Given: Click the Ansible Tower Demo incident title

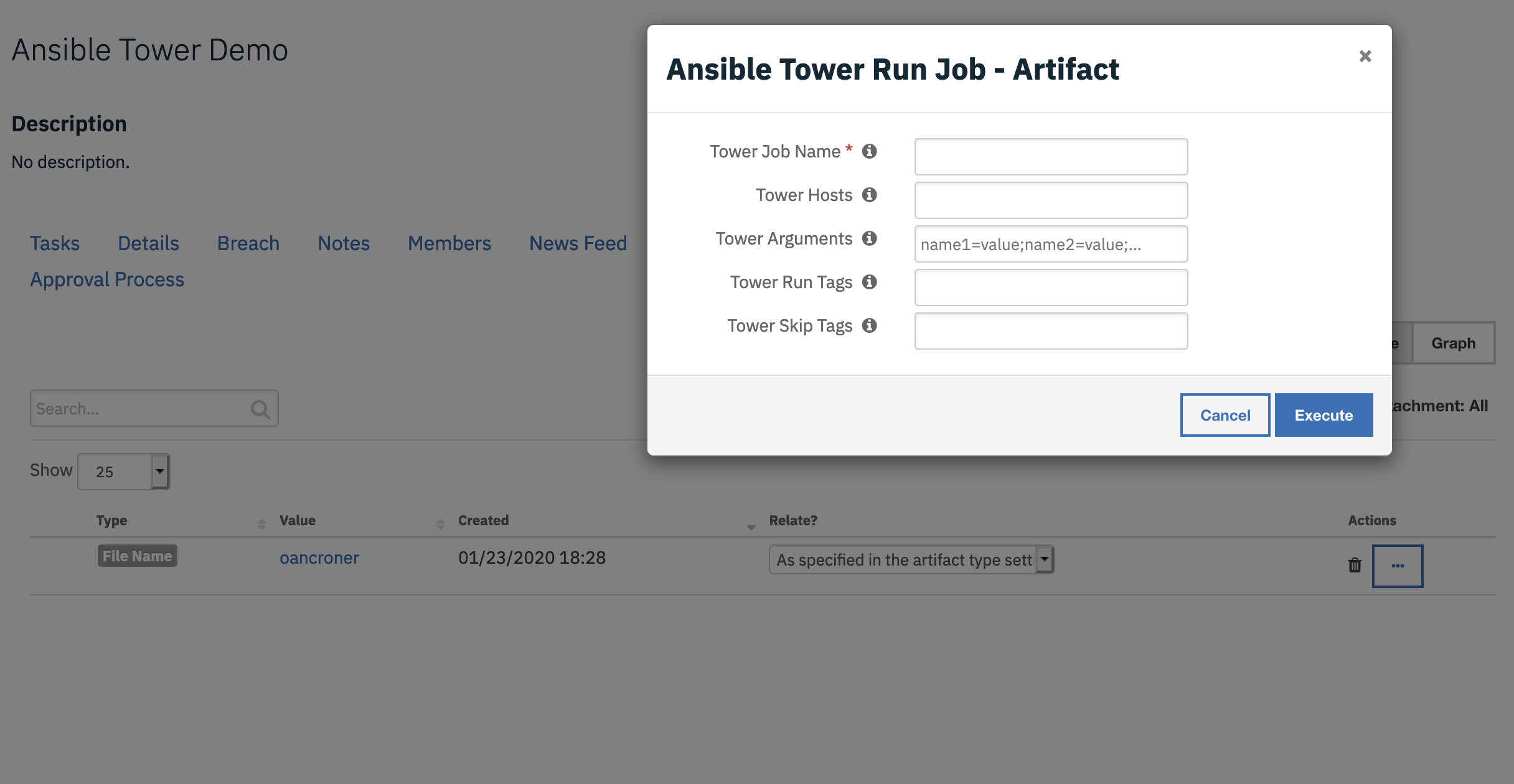Looking at the screenshot, I should [x=150, y=50].
